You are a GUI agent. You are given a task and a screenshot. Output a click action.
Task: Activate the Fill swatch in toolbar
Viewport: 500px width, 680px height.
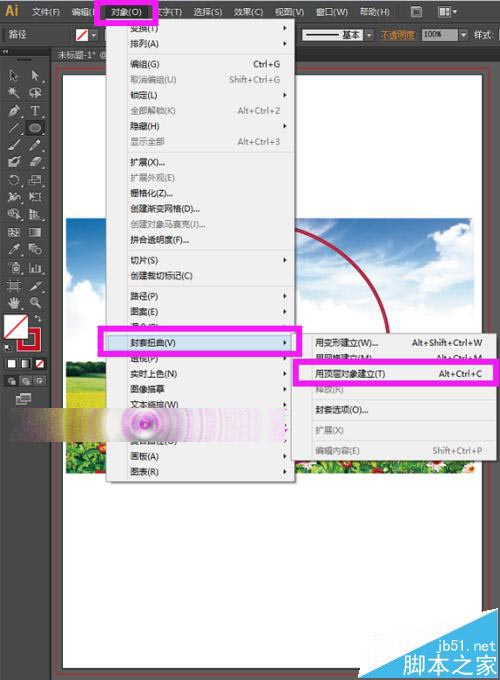click(x=16, y=327)
